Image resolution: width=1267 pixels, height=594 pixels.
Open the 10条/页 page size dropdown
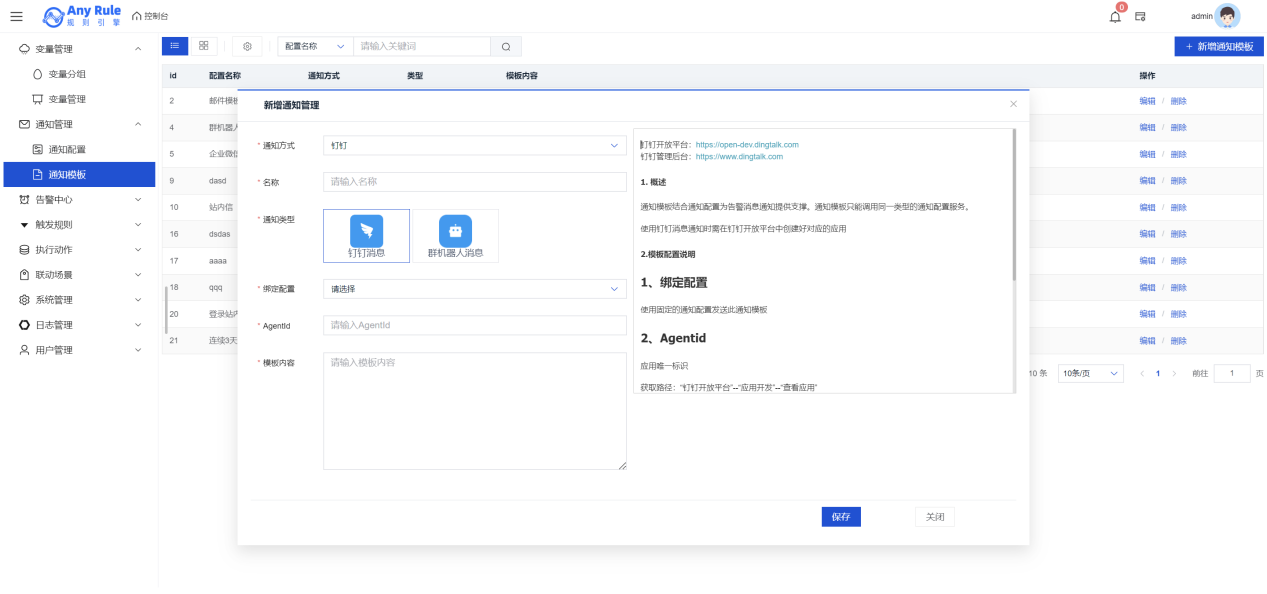click(1089, 373)
